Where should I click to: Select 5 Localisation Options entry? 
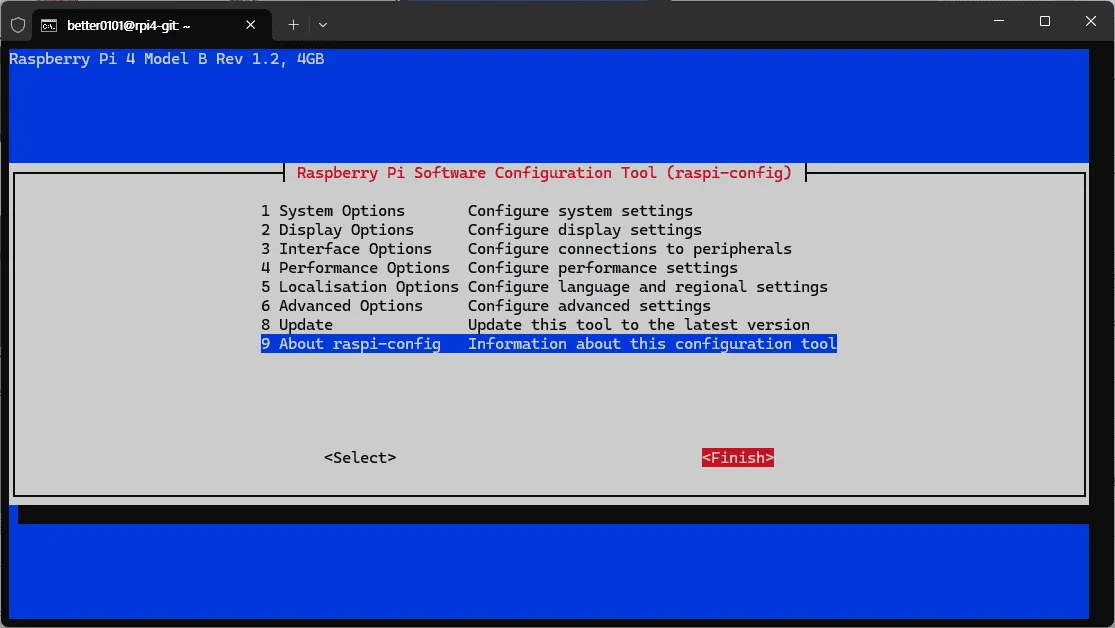point(548,287)
